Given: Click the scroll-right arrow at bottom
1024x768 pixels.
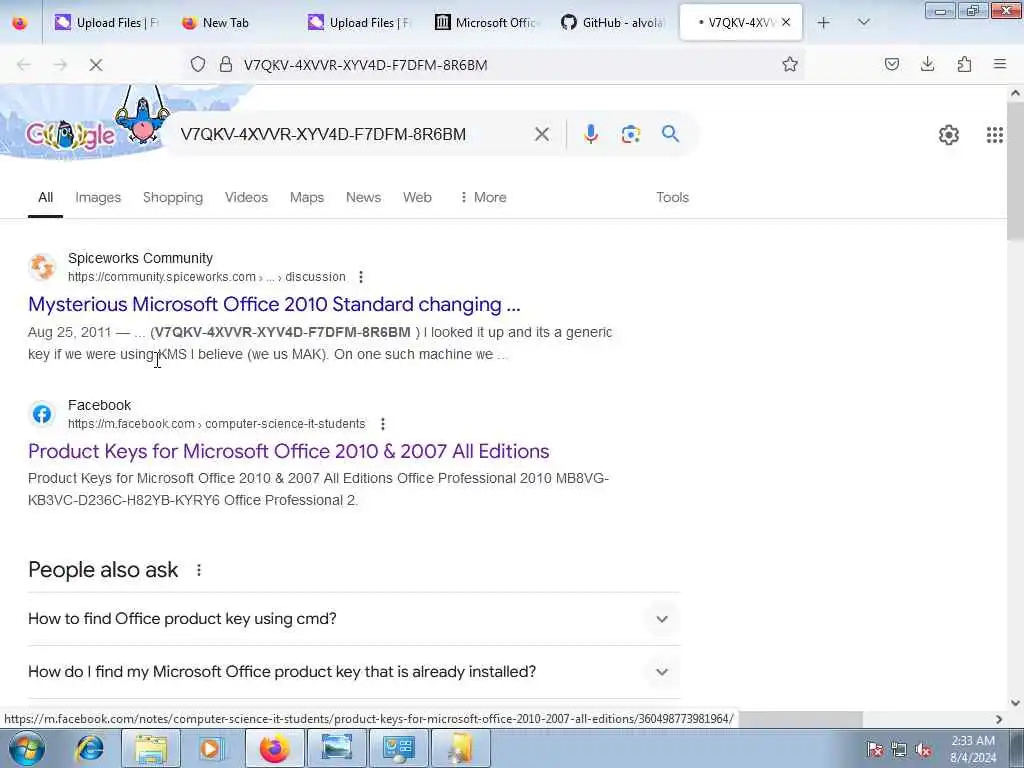Looking at the screenshot, I should click(x=999, y=719).
